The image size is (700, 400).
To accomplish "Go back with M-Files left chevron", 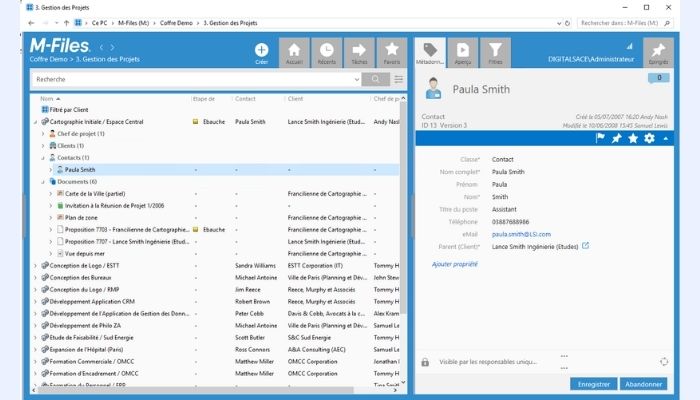I will coord(101,47).
